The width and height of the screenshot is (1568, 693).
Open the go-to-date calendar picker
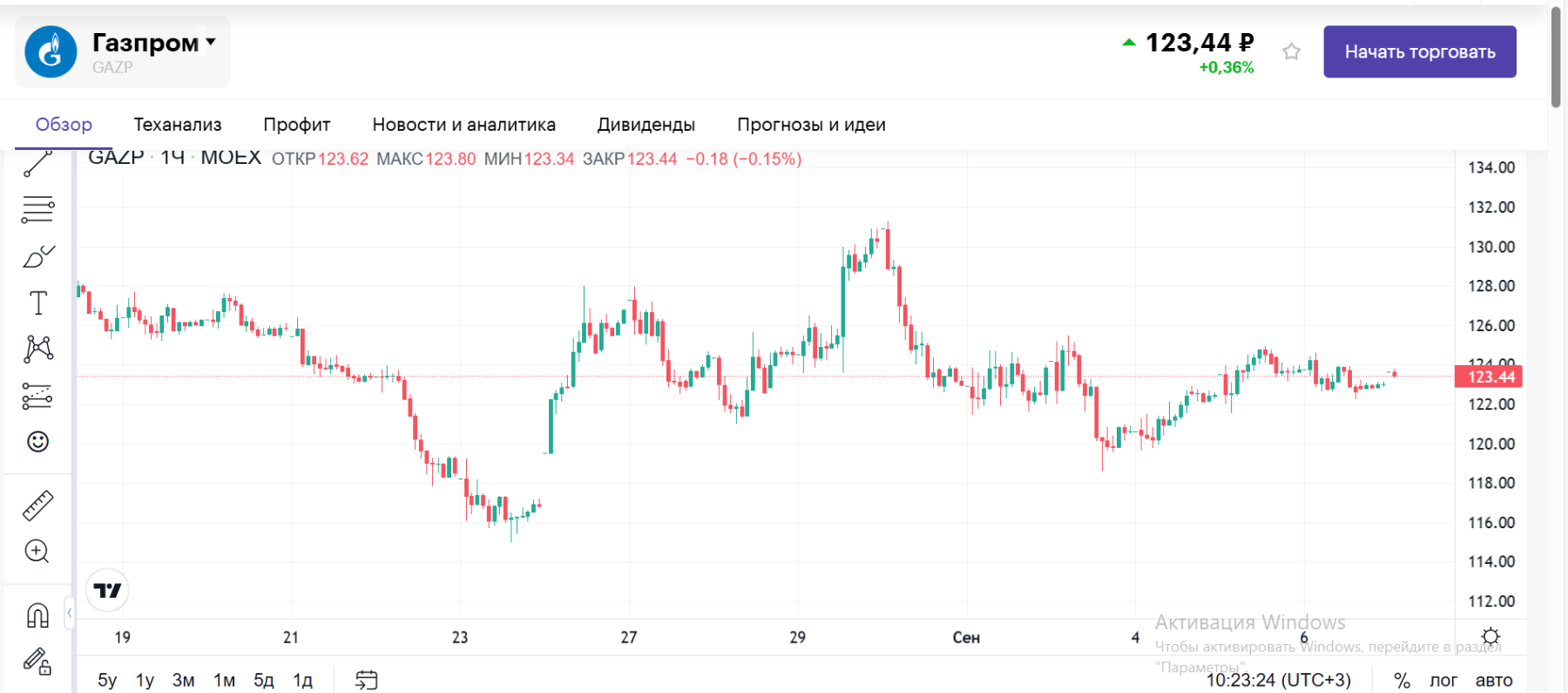(366, 680)
